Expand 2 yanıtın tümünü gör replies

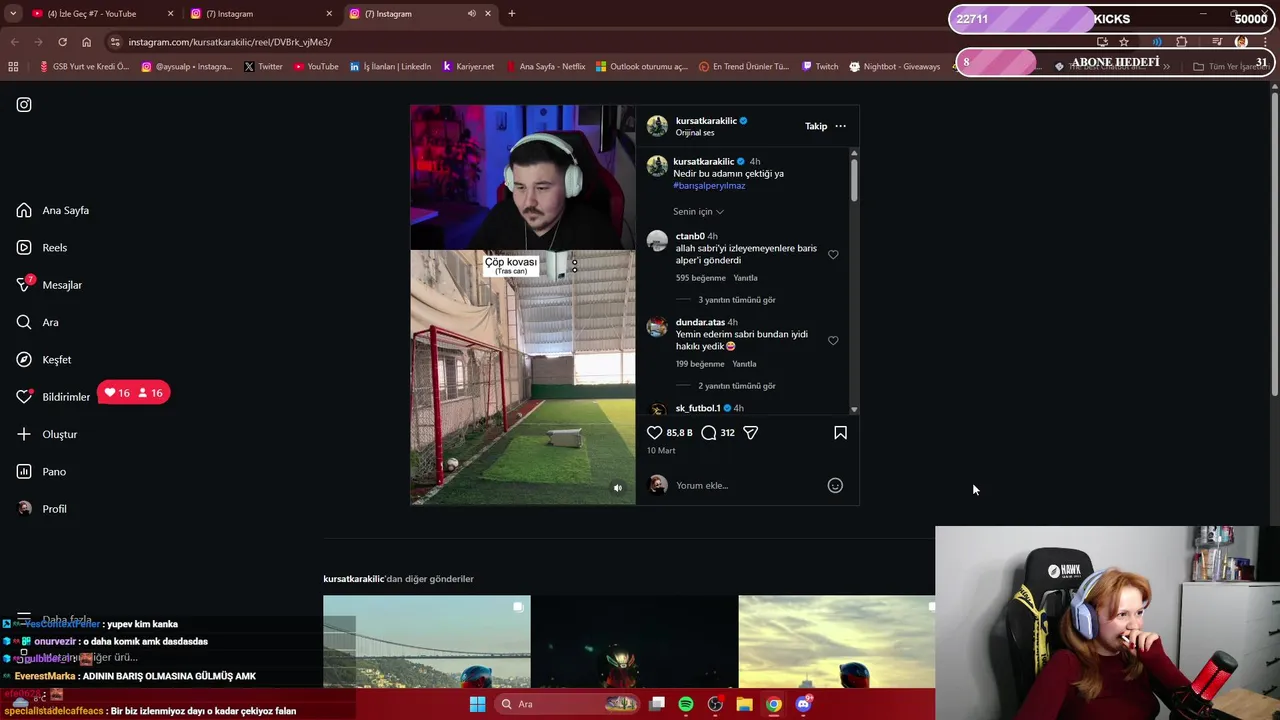[737, 386]
